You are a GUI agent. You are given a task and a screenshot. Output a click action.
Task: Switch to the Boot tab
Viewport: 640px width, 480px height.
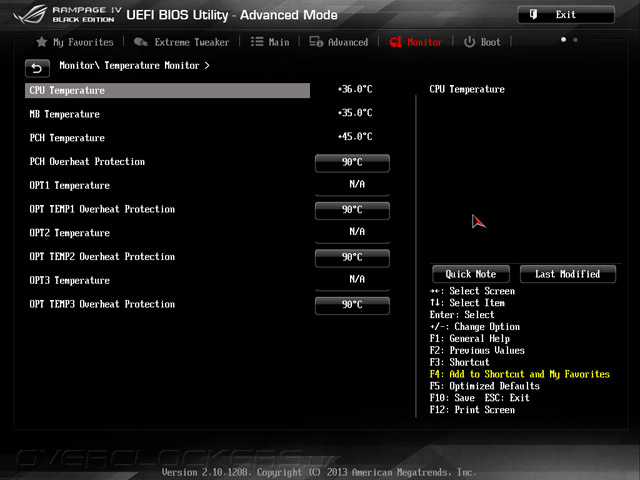point(482,42)
